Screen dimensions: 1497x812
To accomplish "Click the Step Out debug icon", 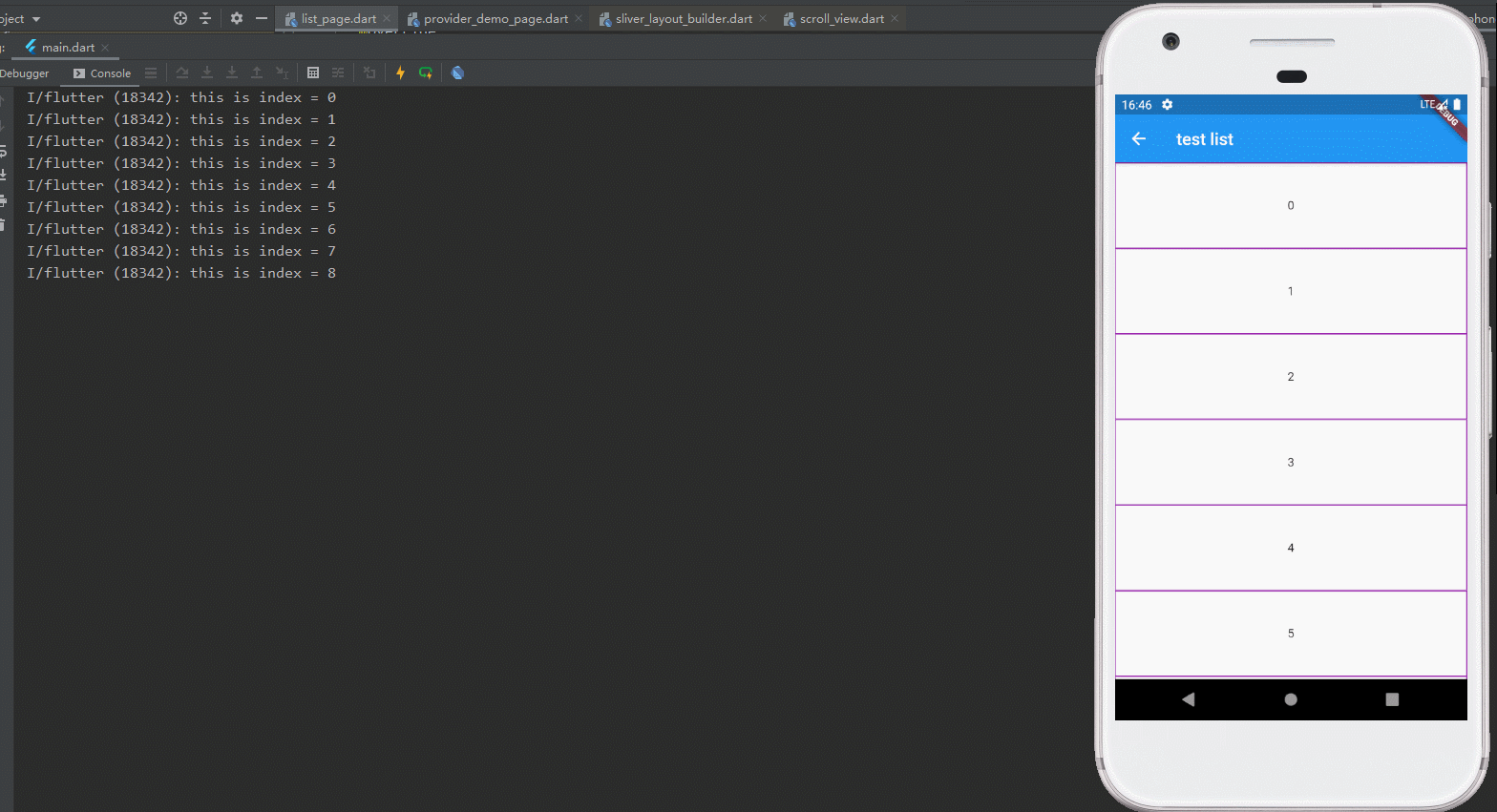I will (257, 73).
